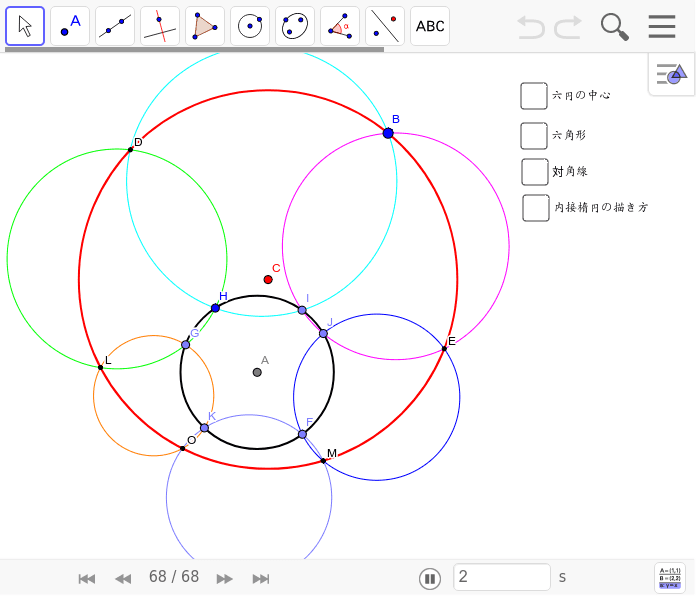Click the playback seconds input field

[502, 577]
